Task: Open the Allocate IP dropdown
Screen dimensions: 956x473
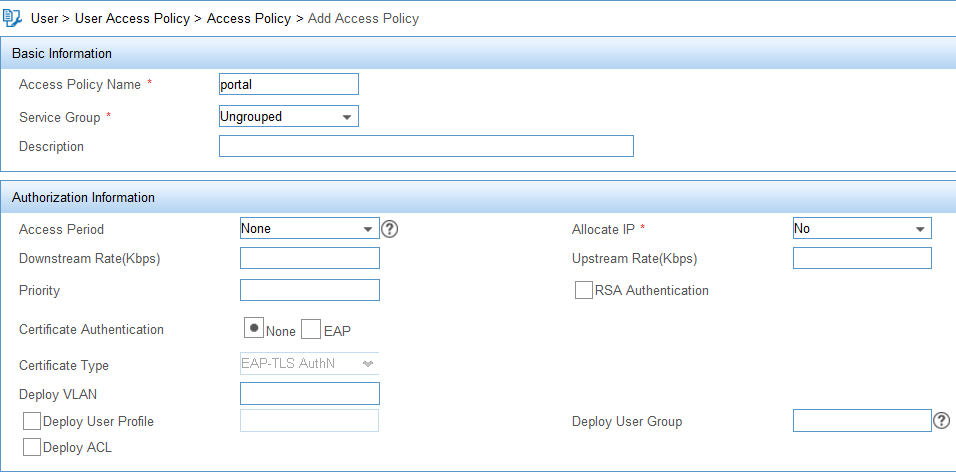Action: (x=862, y=229)
